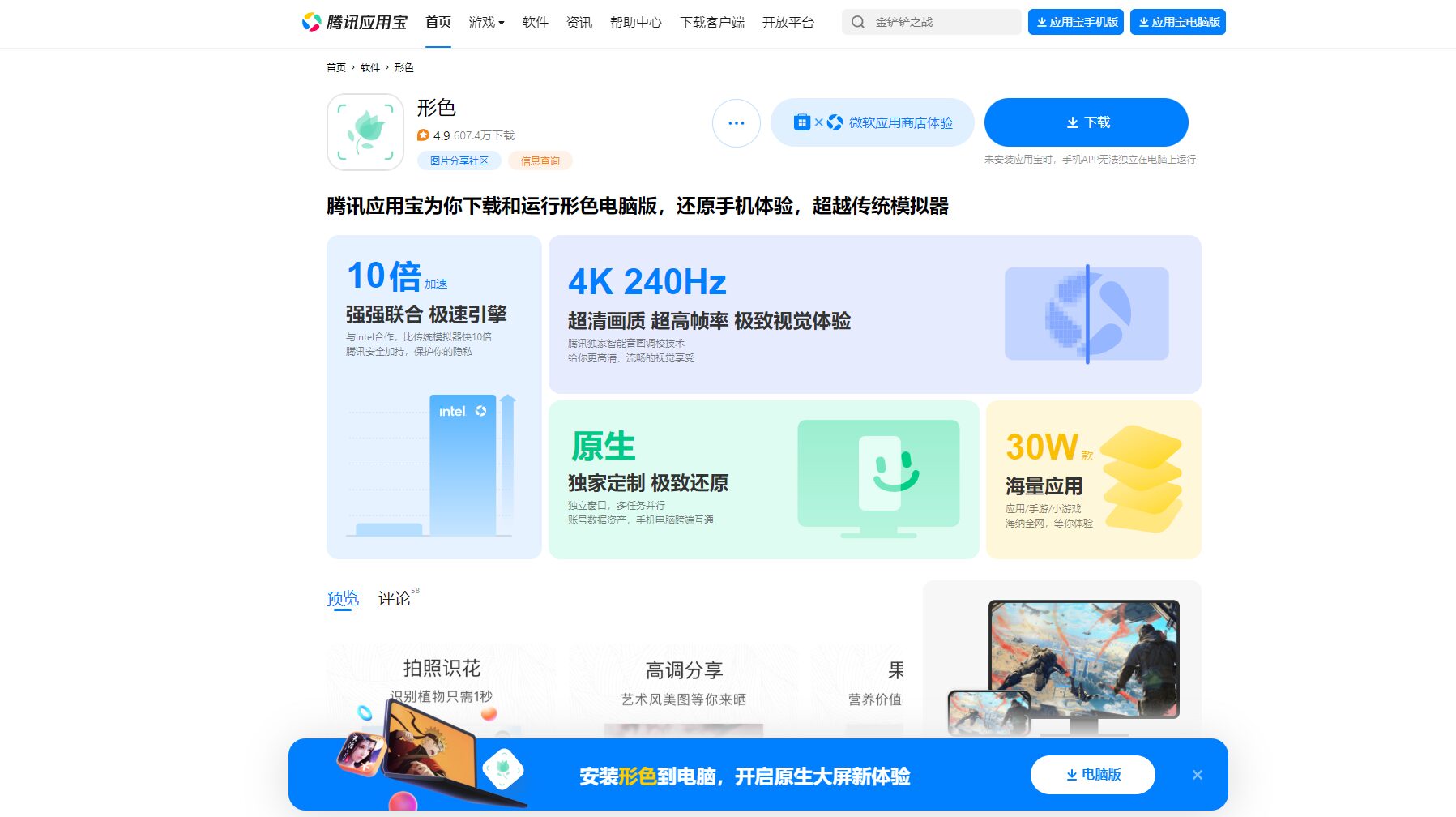Go to the 资讯 section
This screenshot has width=1456, height=817.
579,22
